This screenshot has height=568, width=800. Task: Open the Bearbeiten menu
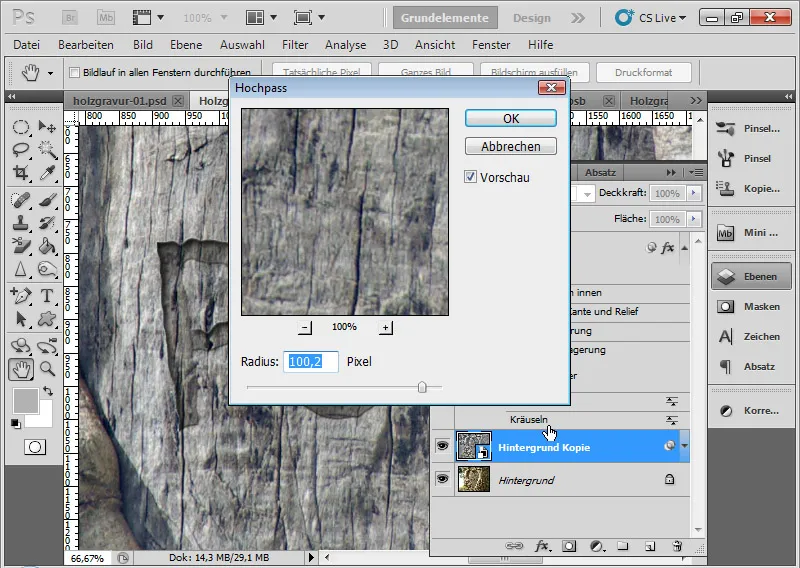click(86, 45)
